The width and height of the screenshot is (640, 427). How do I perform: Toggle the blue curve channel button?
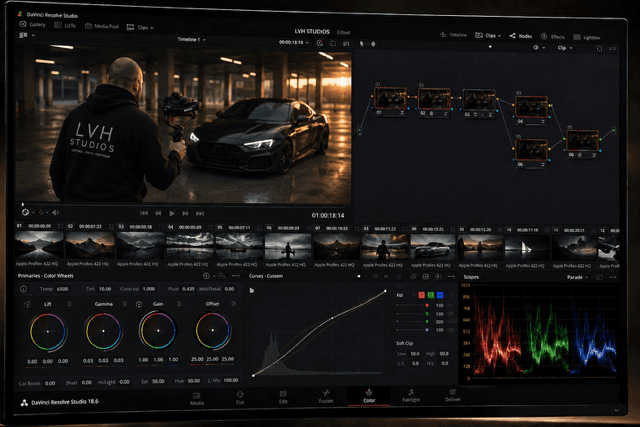pos(440,295)
